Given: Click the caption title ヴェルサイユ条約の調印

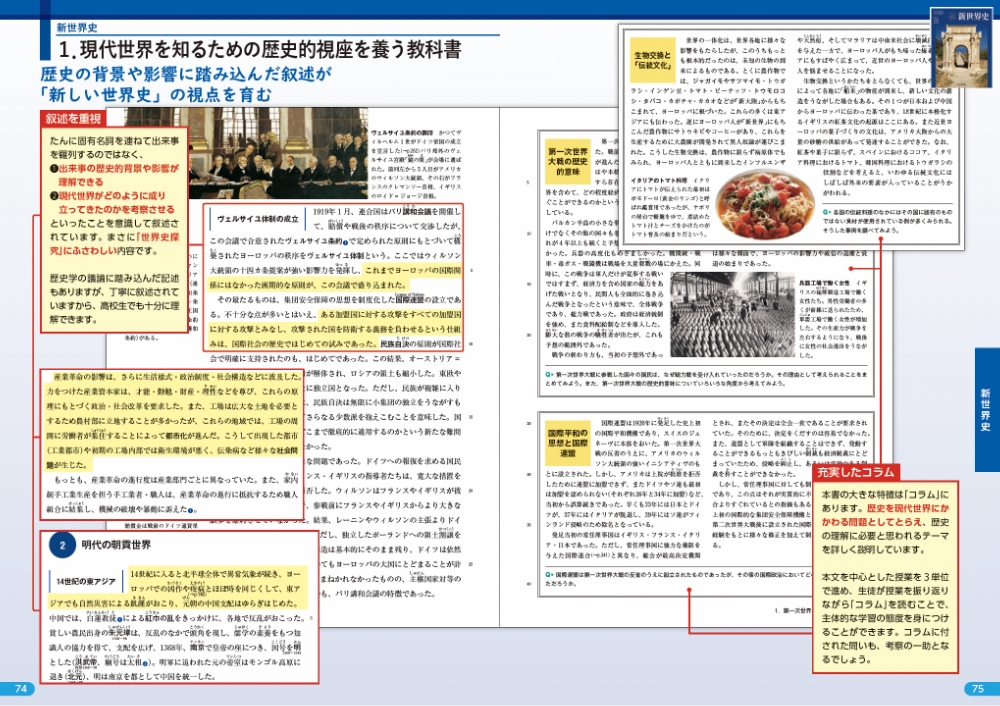Looking at the screenshot, I should [402, 133].
